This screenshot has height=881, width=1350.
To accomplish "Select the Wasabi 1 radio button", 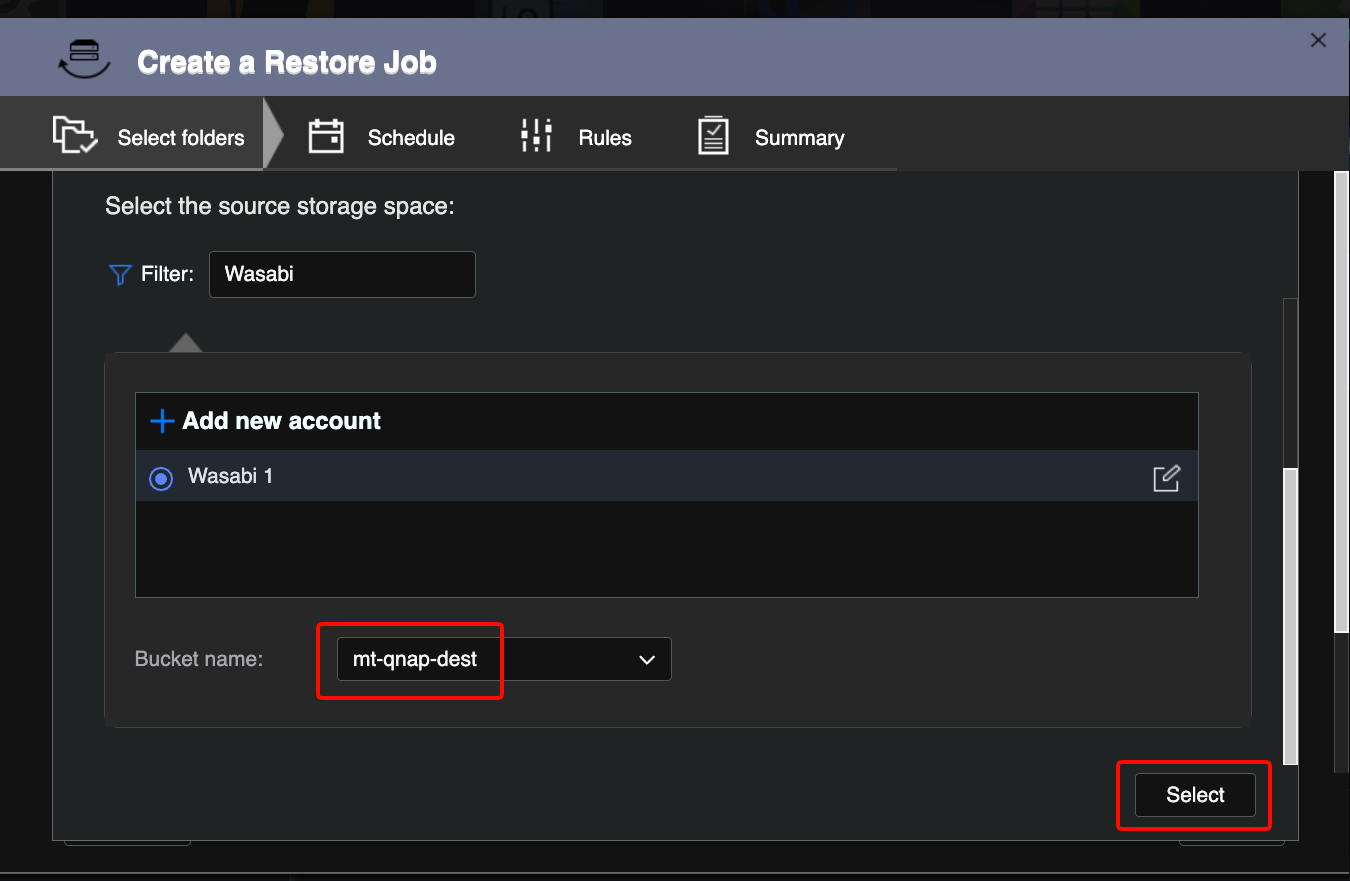I will [160, 479].
